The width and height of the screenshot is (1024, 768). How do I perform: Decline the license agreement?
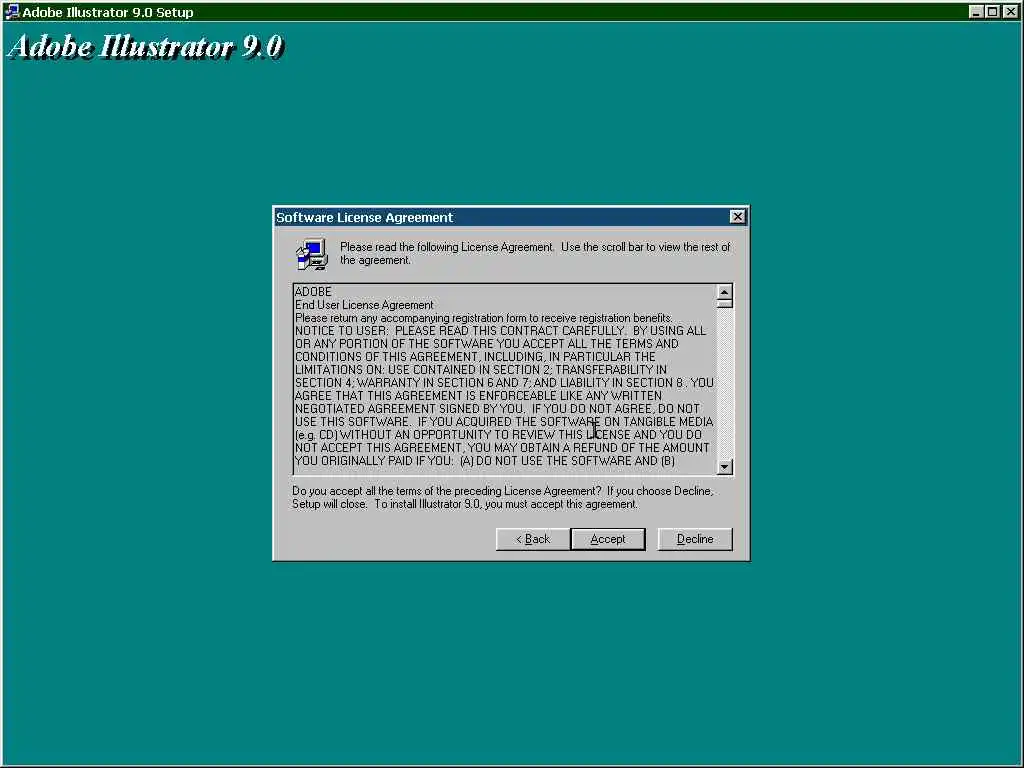(695, 539)
